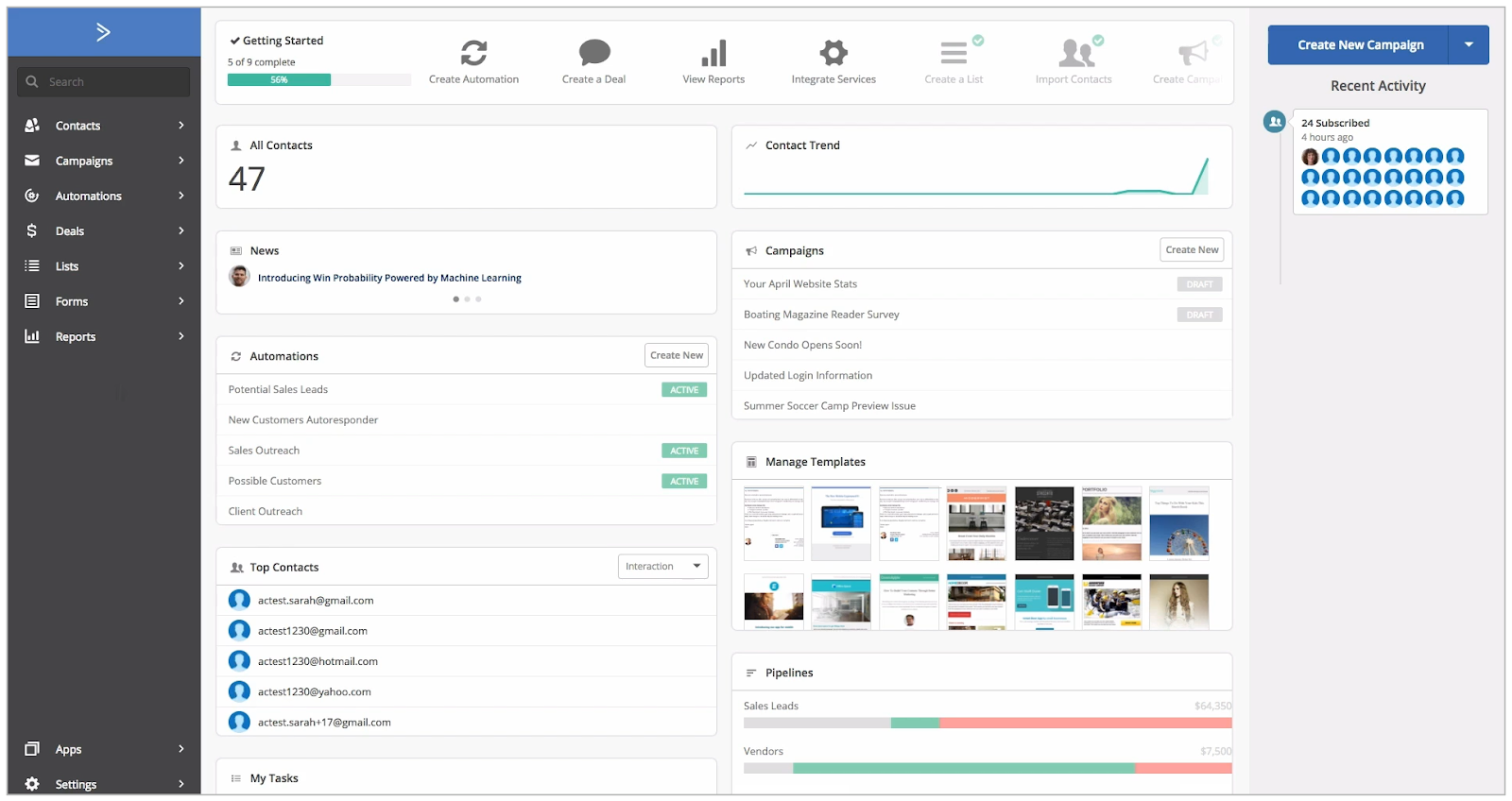Click the Create Automation refresh icon
The image size is (1512, 801).
click(x=473, y=53)
